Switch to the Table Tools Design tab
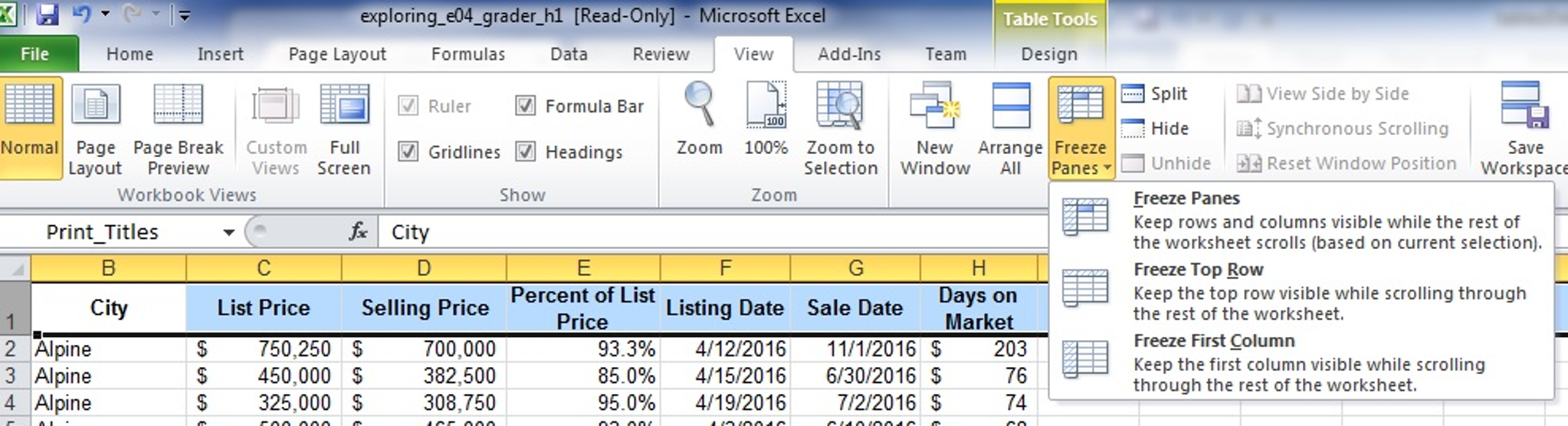 click(1049, 54)
